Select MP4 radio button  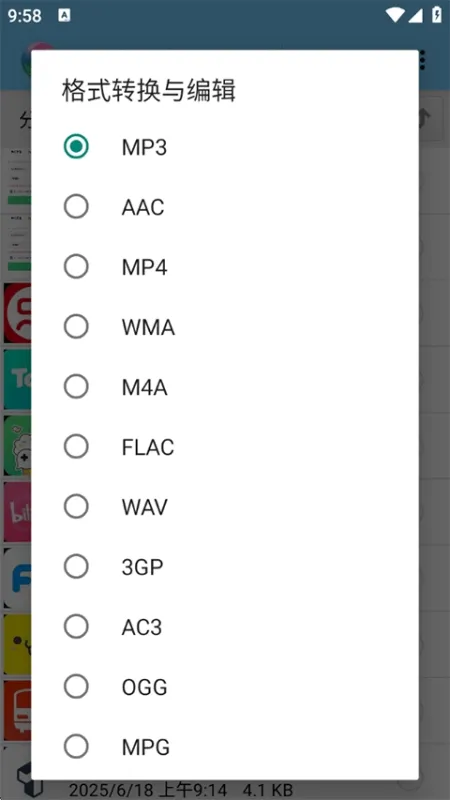tap(76, 267)
